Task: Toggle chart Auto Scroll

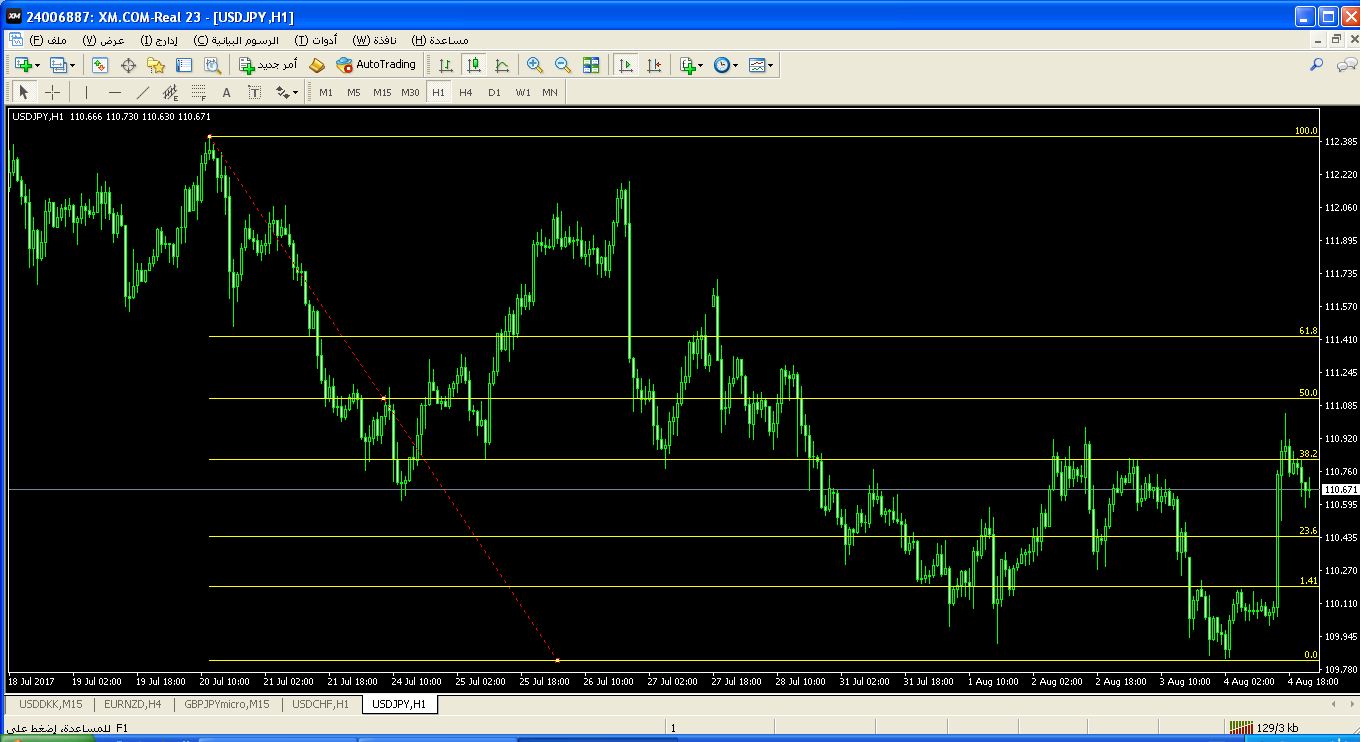Action: 626,65
